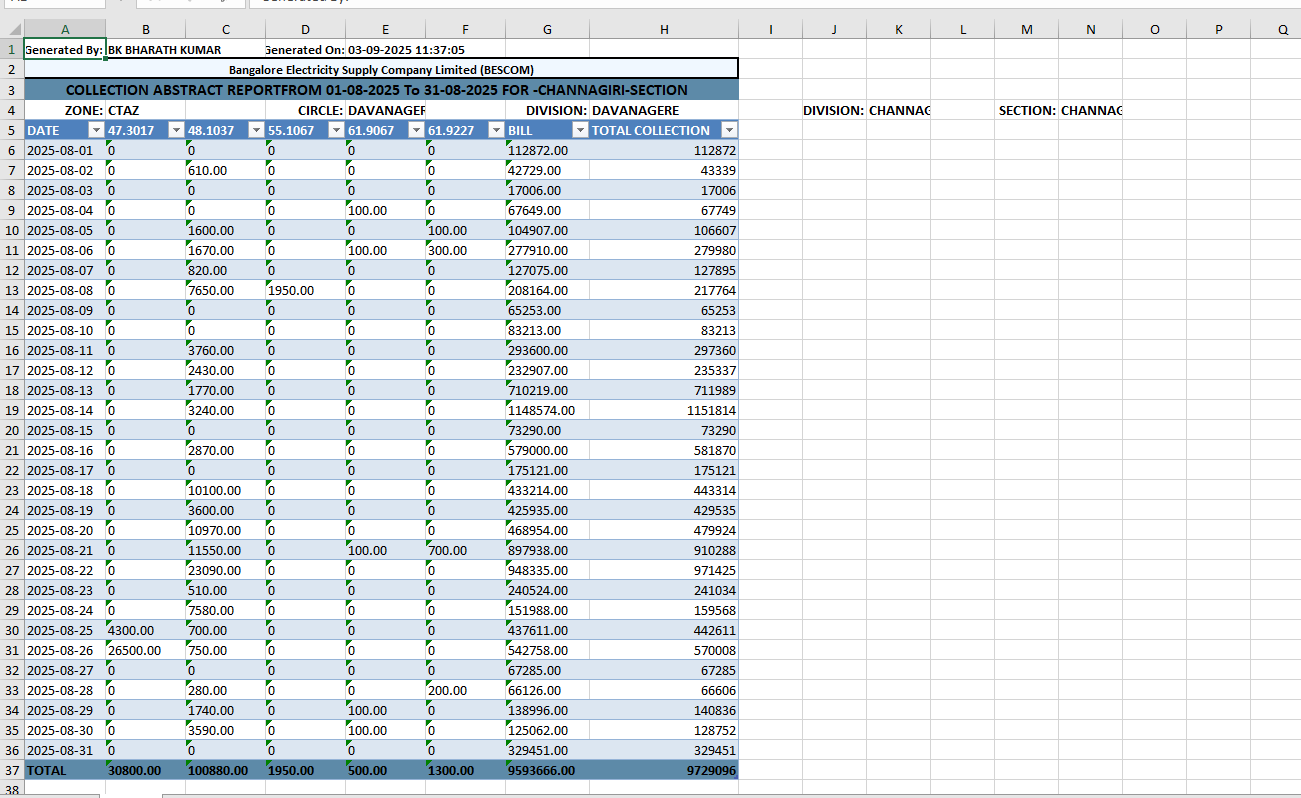
Task: Click the BESCOM company title cell
Action: tap(381, 70)
